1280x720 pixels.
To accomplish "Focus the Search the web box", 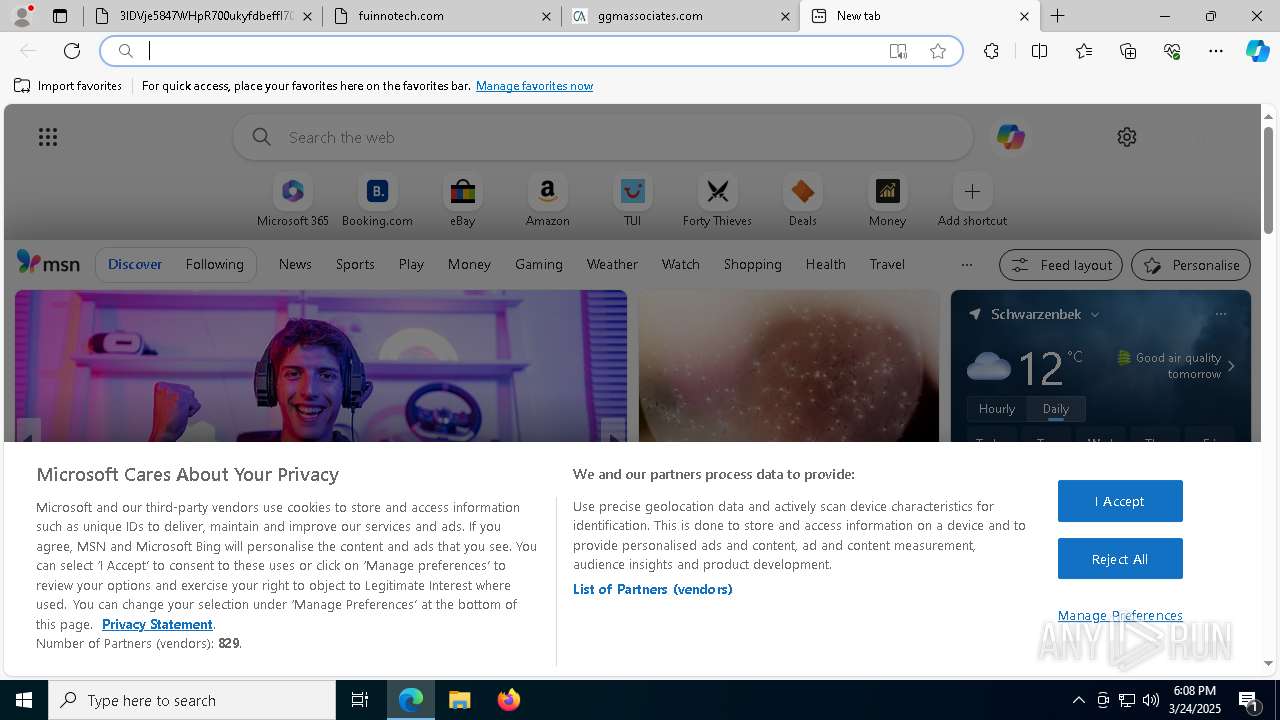I will [x=603, y=137].
